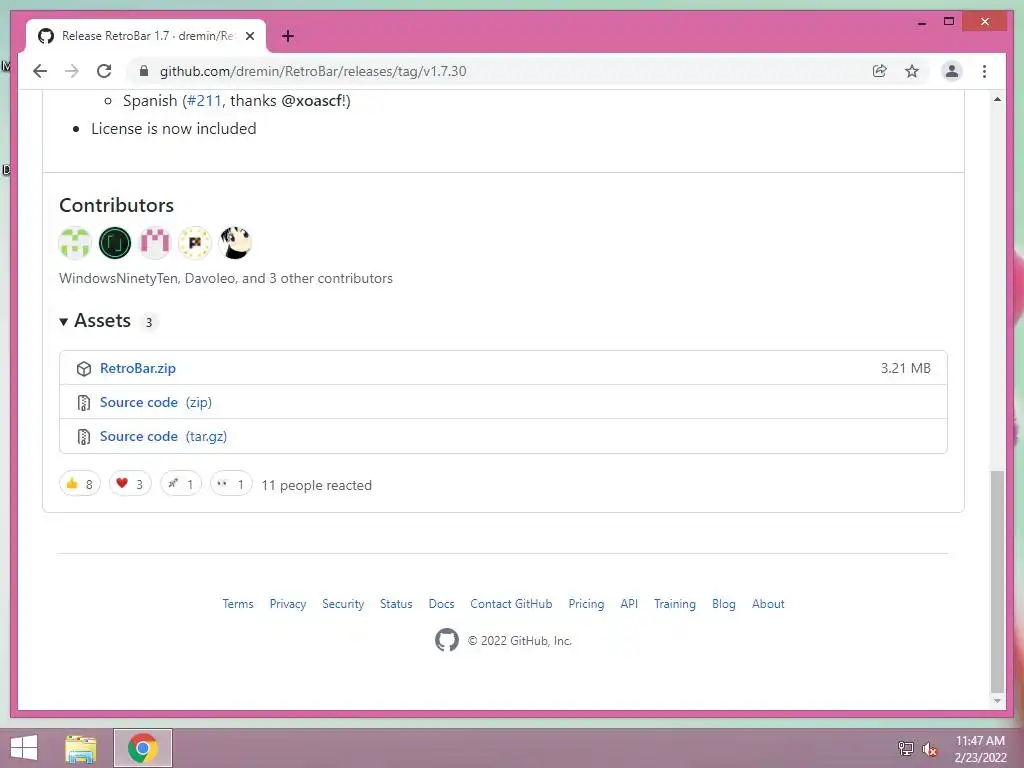Screen dimensions: 1024x768
Task: Open the yellow dotted contributor avatar
Action: [195, 243]
